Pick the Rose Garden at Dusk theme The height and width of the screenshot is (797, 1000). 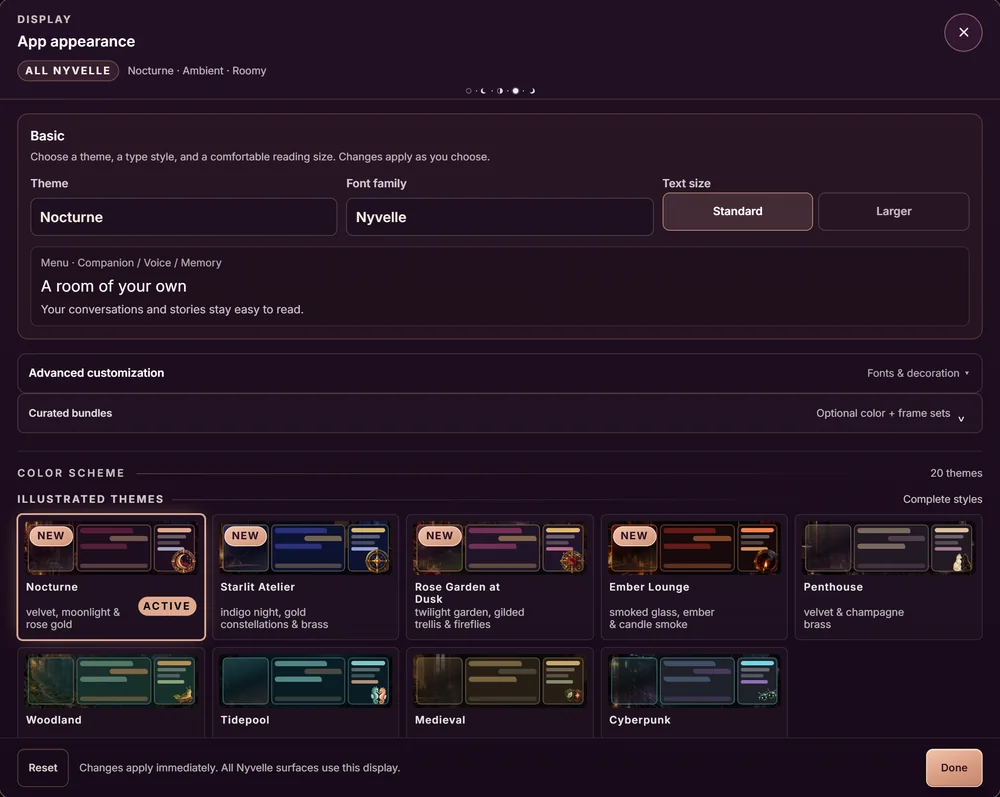(x=500, y=577)
